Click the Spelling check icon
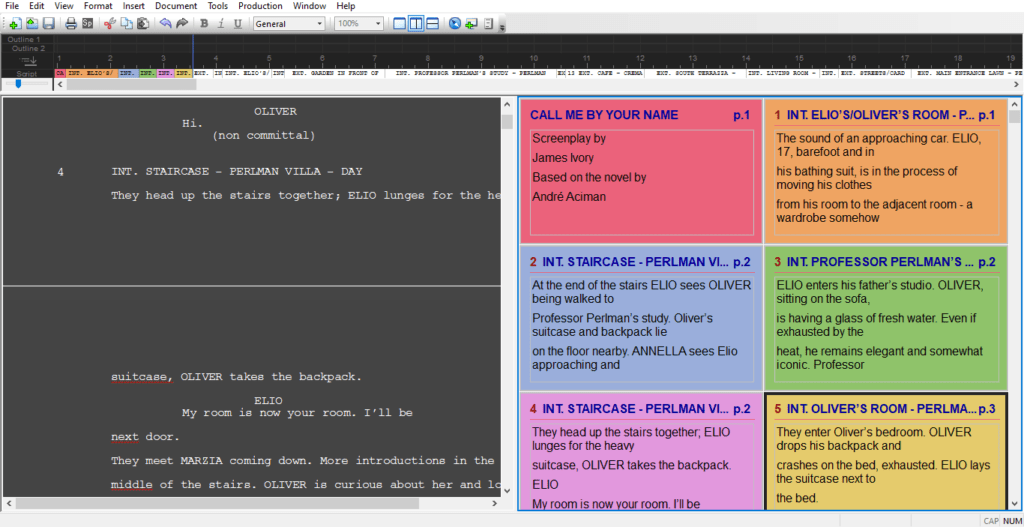1024x527 pixels. (x=87, y=23)
